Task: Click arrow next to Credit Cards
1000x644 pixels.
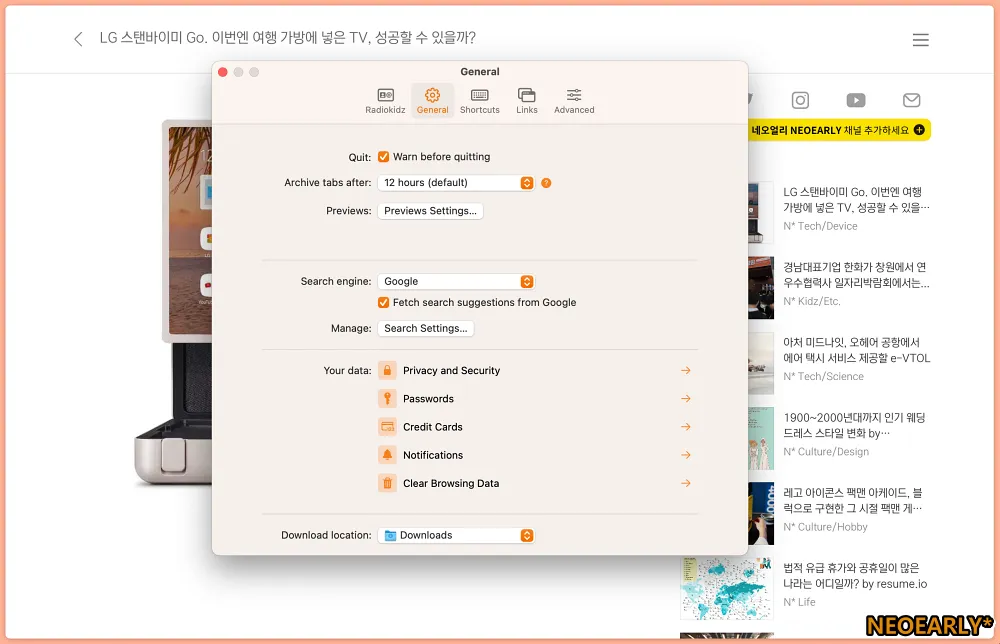Action: (686, 427)
